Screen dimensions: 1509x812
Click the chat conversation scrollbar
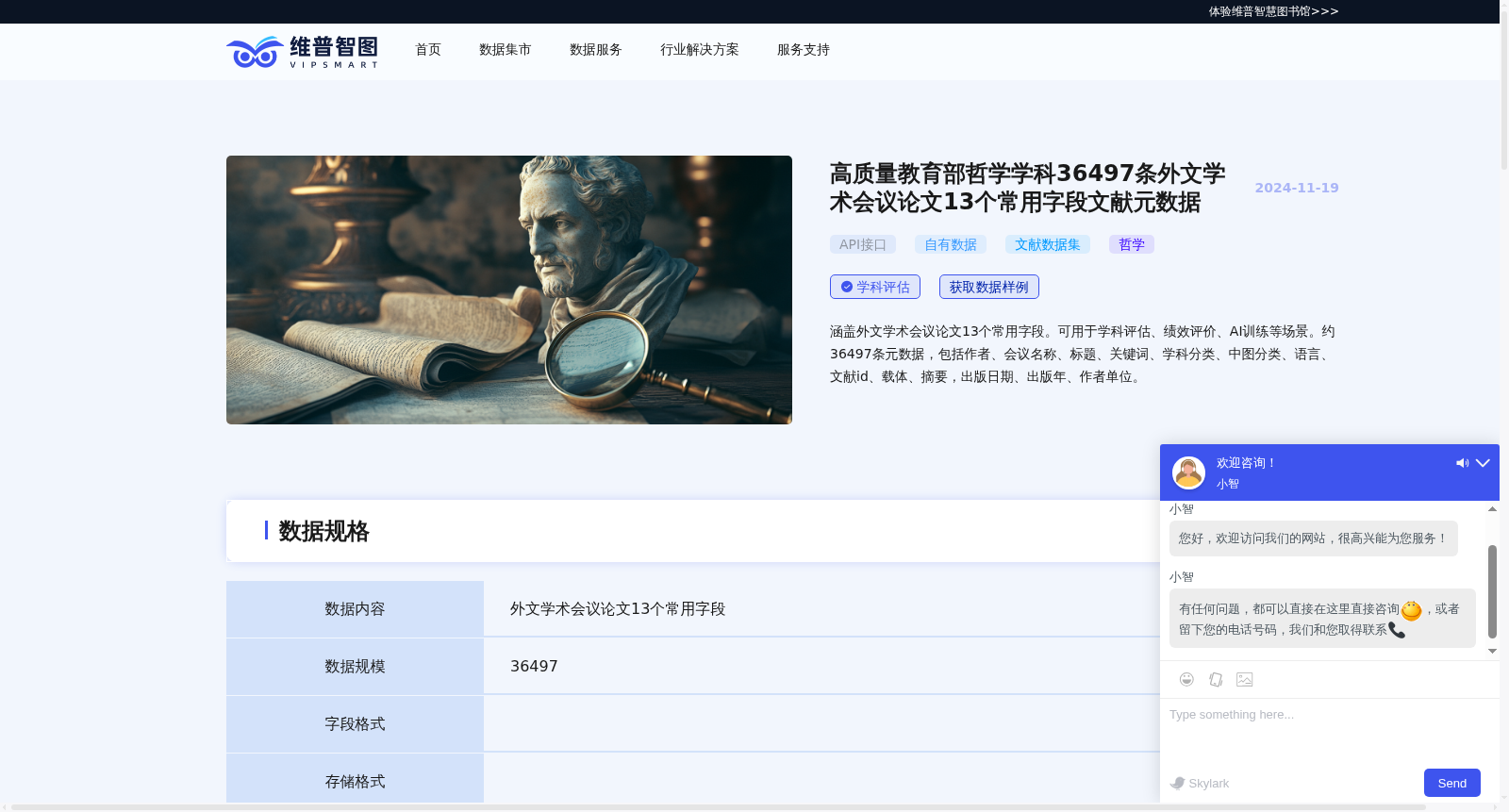click(x=1492, y=591)
